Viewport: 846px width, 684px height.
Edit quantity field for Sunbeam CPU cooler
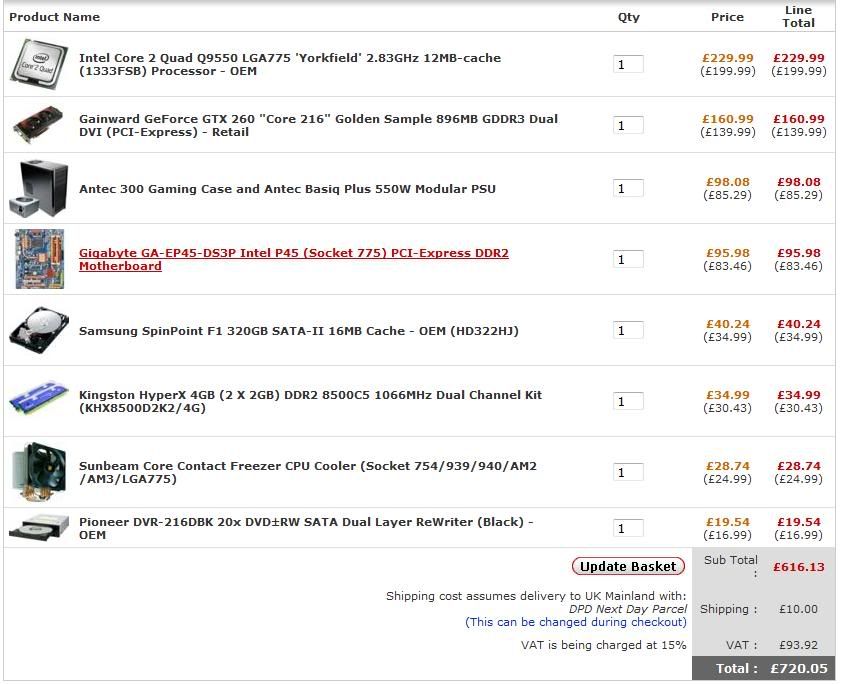(628, 473)
